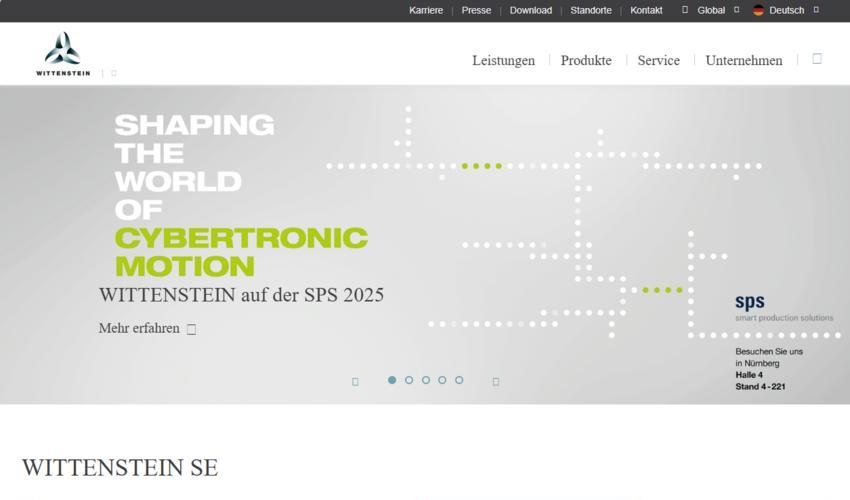Click the arrow icon after Mehr erfahren
This screenshot has width=850, height=500.
click(191, 329)
